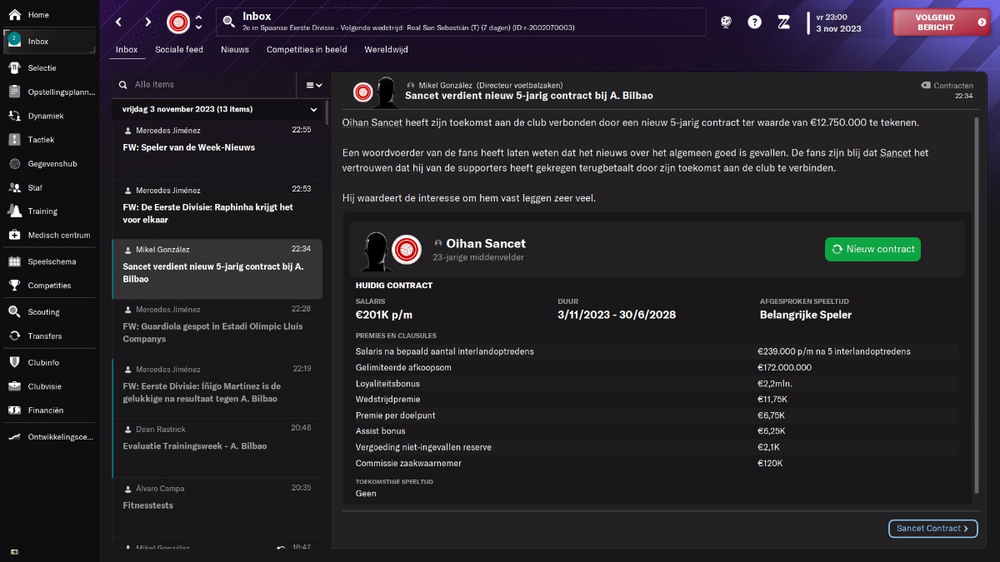
Task: Click the Oihan Sancet name link in message
Action: click(364, 123)
